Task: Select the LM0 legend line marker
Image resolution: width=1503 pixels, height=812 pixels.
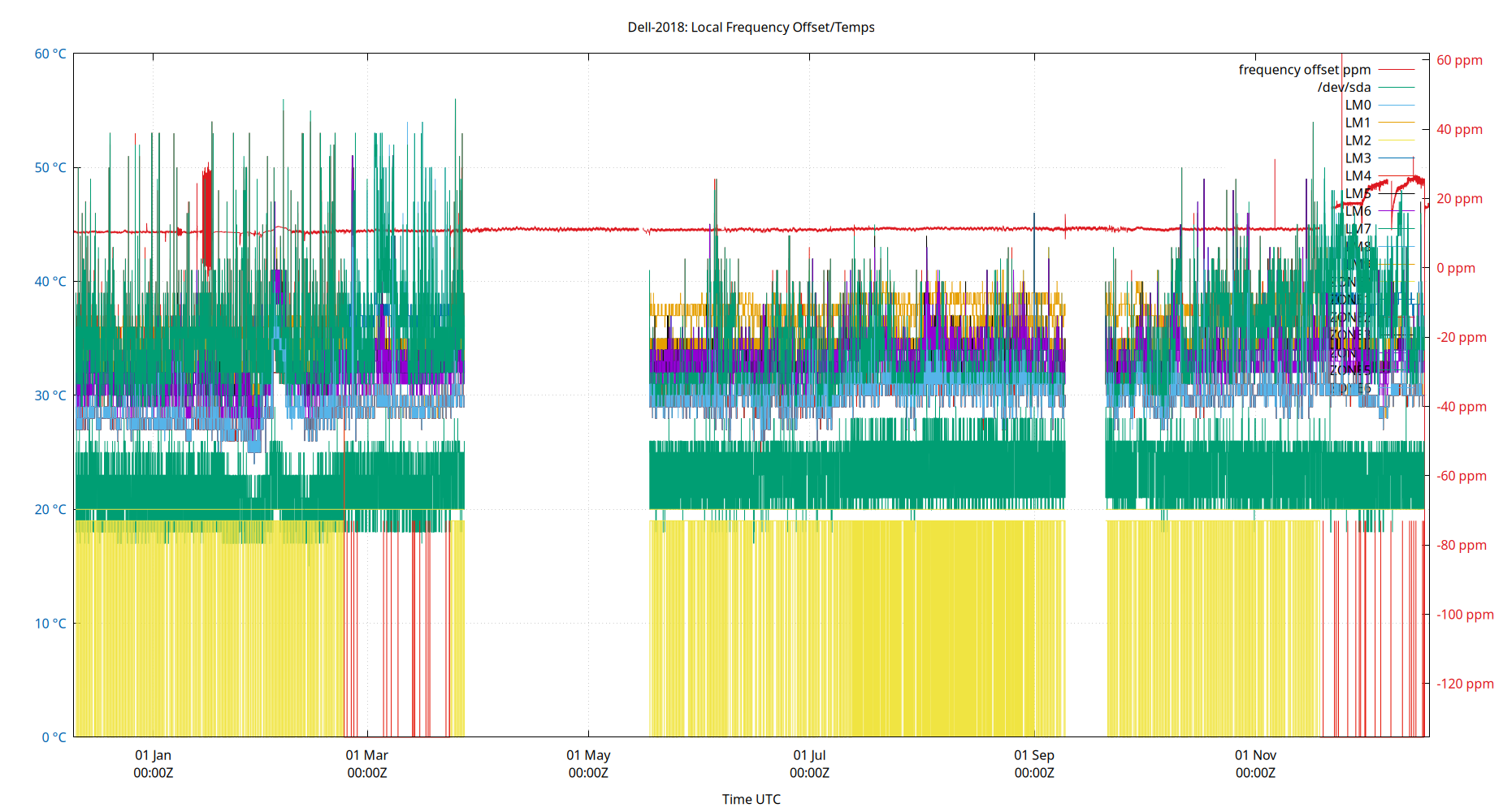Action: click(1397, 104)
